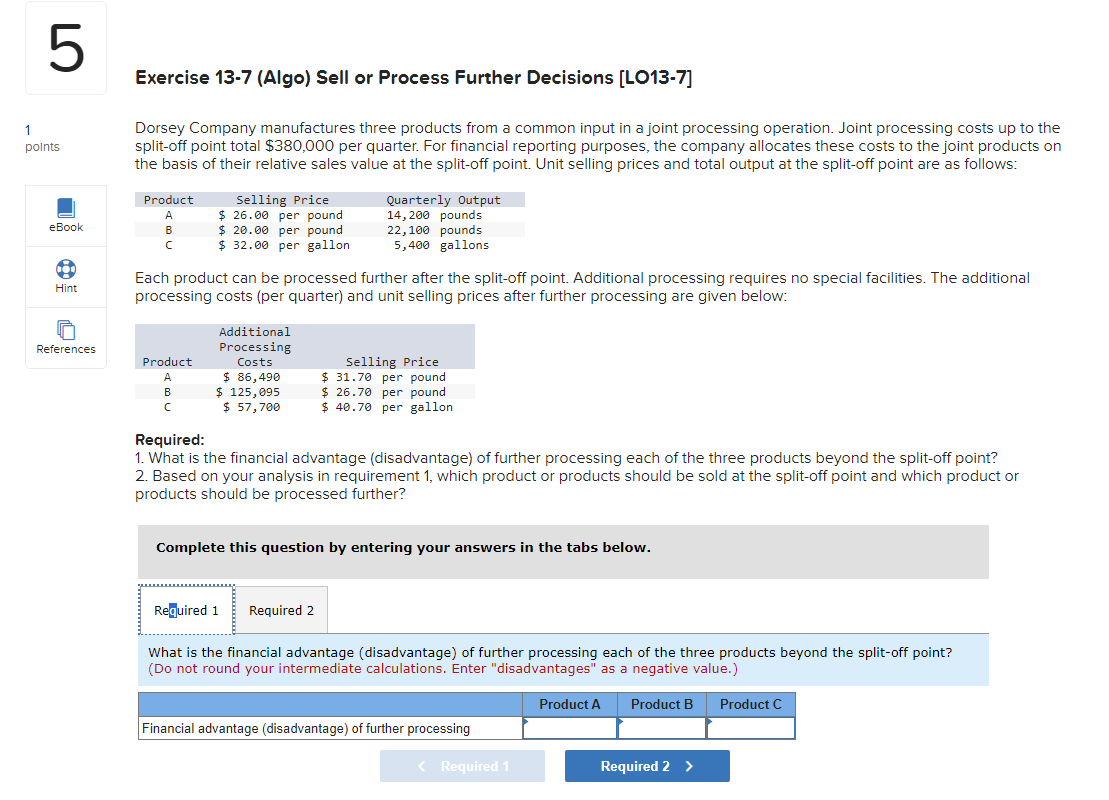View the Hint for this exercise
Viewport: 1109px width, 800px height.
click(x=66, y=276)
